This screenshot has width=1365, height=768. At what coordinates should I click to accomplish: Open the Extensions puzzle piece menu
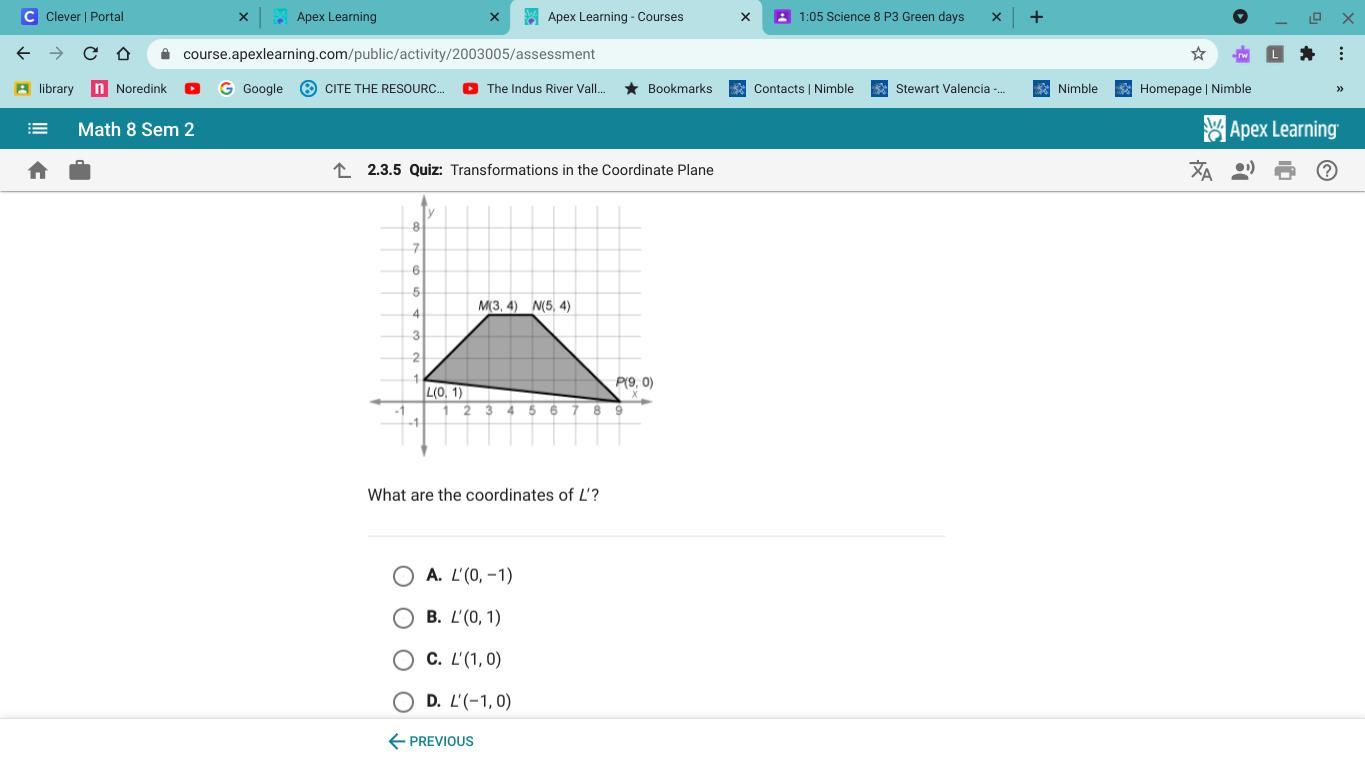click(x=1307, y=54)
